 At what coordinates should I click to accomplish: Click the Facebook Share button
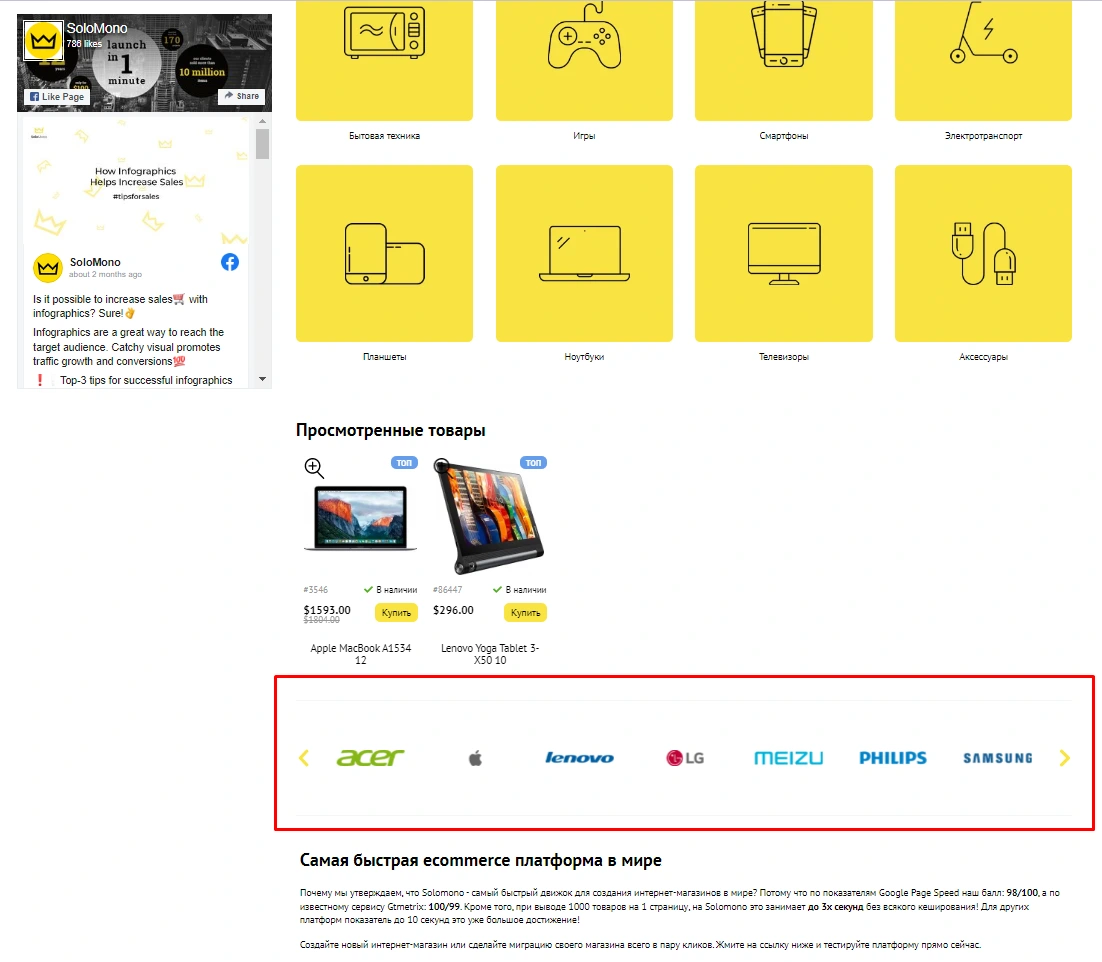click(x=241, y=96)
